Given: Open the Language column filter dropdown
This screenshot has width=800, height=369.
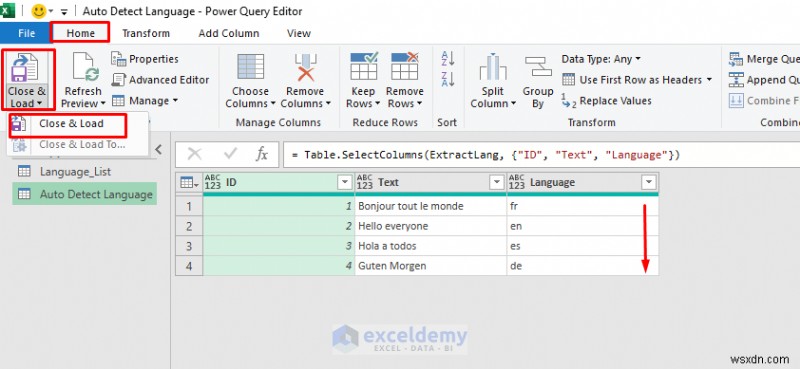Looking at the screenshot, I should (x=648, y=182).
